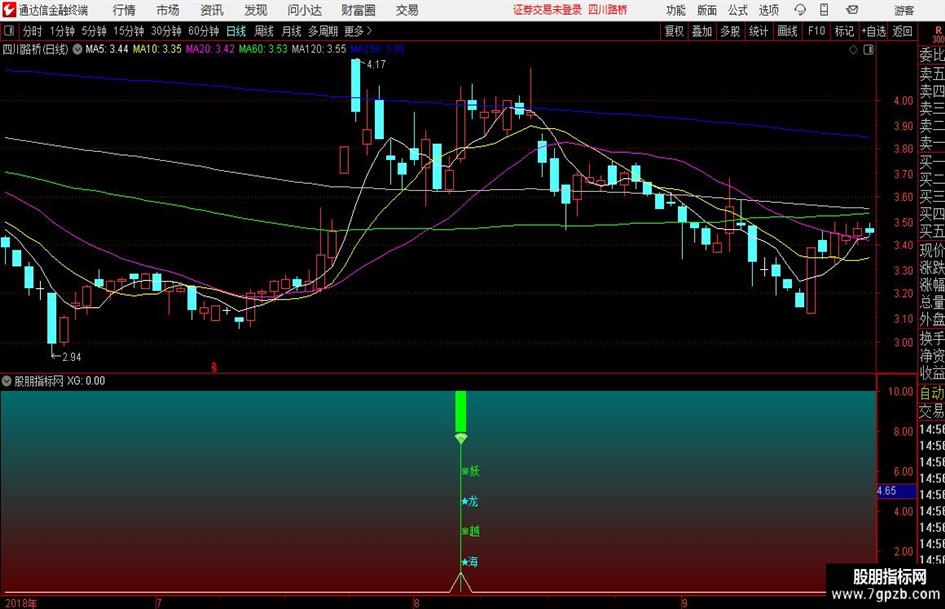Switch to 15分钟 chart period

tap(128, 31)
